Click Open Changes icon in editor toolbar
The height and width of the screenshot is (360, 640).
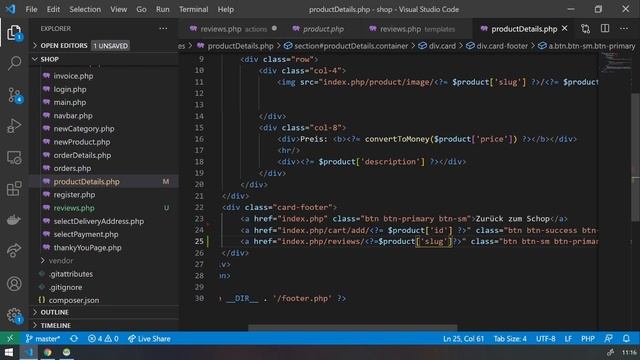pos(585,29)
